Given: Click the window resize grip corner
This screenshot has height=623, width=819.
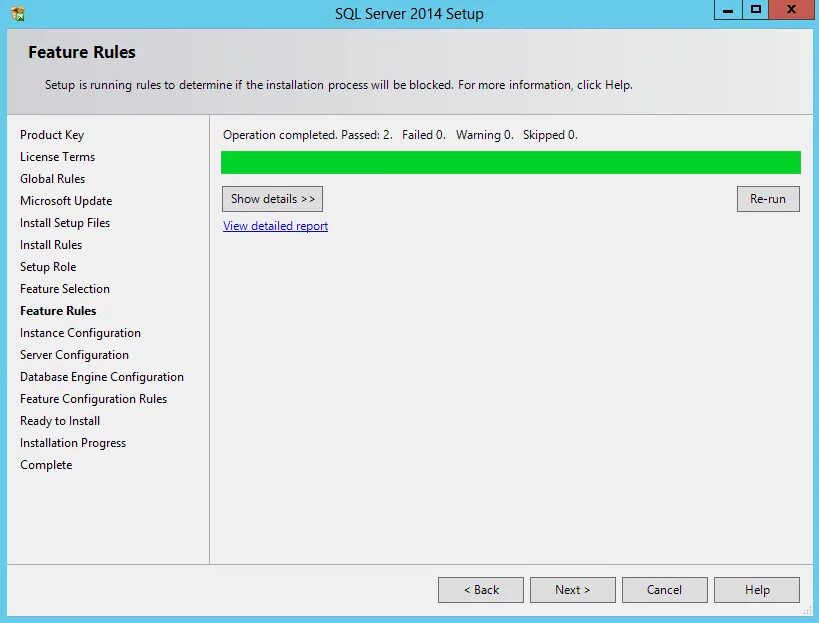Looking at the screenshot, I should click(x=808, y=610).
